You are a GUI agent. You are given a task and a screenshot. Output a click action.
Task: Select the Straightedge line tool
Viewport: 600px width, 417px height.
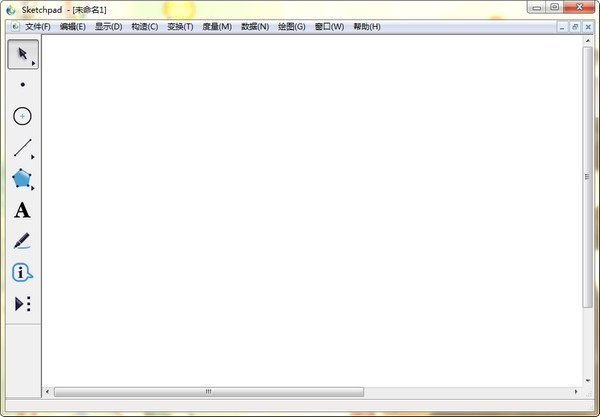[x=22, y=148]
